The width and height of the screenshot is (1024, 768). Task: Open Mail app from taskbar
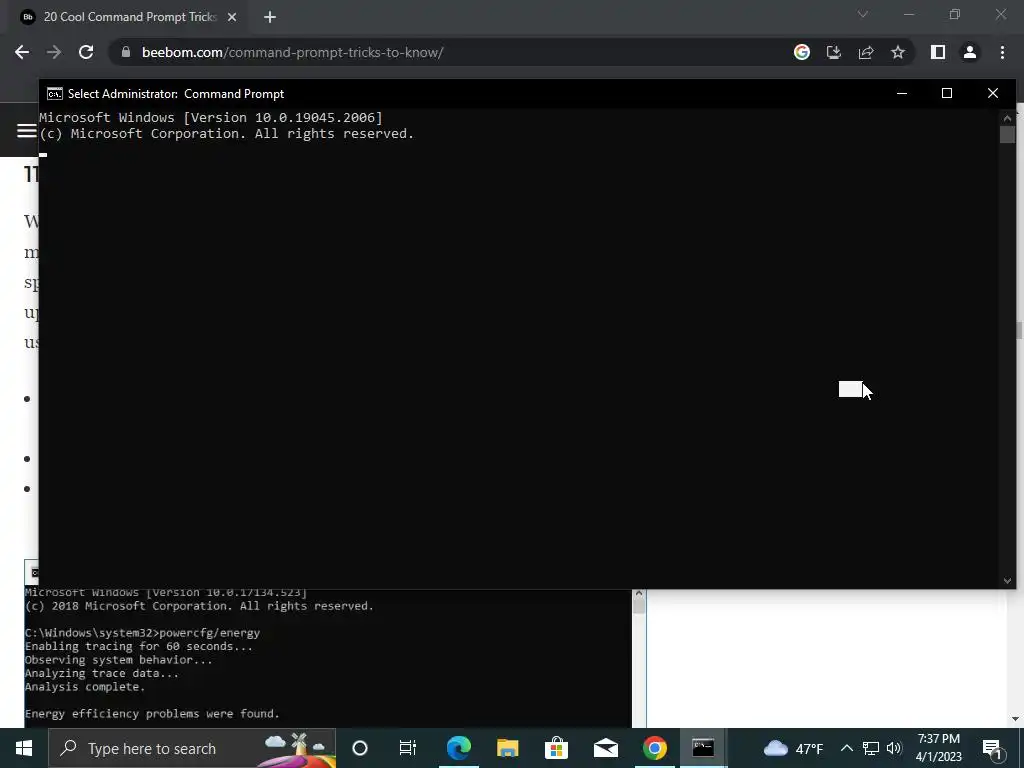[605, 748]
